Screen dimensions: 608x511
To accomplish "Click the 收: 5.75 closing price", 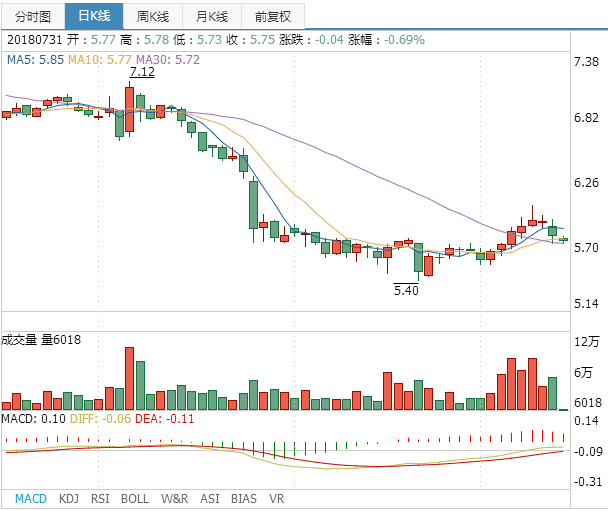I will pyautogui.click(x=250, y=40).
